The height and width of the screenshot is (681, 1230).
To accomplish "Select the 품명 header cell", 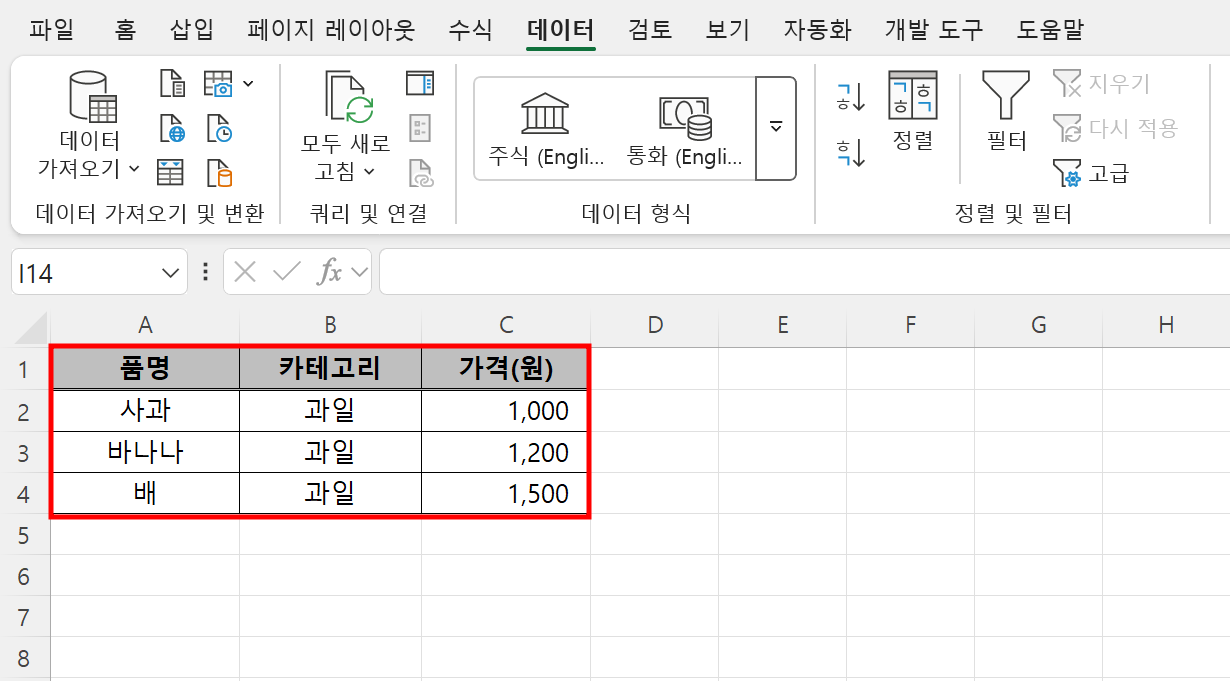I will pos(145,369).
